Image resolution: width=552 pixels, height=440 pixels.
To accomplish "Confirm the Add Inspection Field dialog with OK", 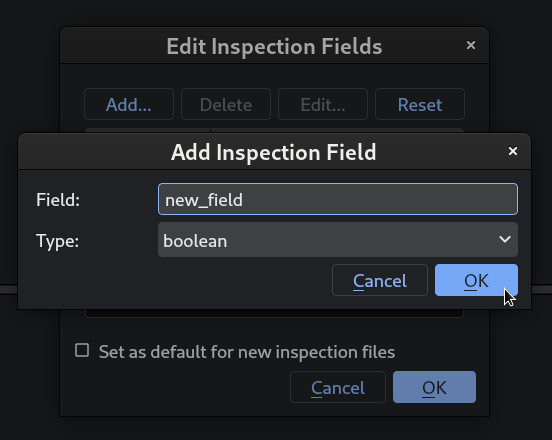I will 476,280.
